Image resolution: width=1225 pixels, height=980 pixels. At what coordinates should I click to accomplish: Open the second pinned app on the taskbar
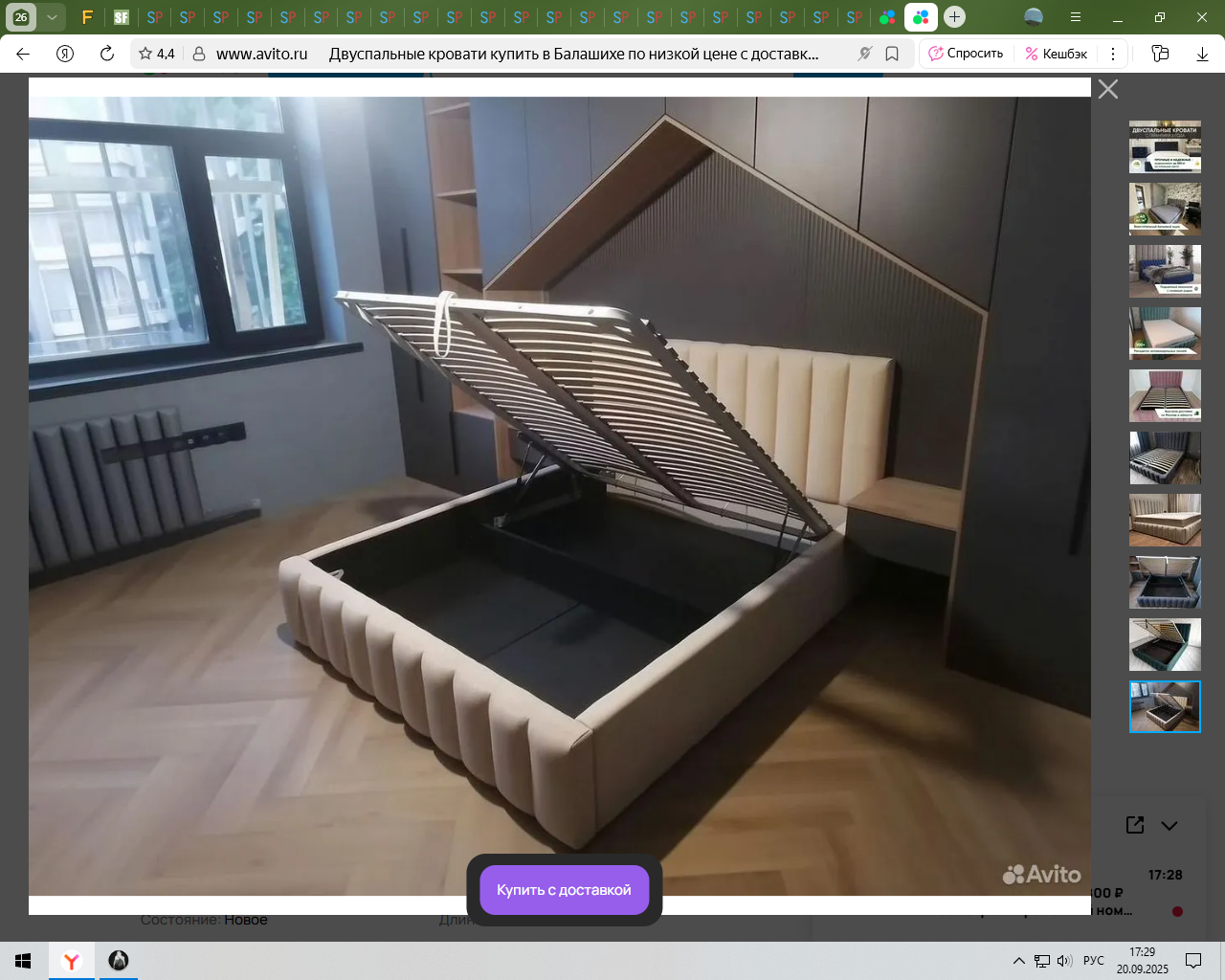pyautogui.click(x=119, y=961)
